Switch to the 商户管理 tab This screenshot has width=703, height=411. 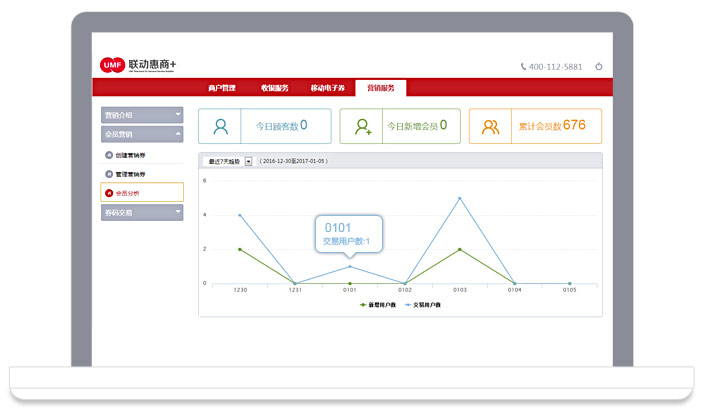tap(221, 88)
